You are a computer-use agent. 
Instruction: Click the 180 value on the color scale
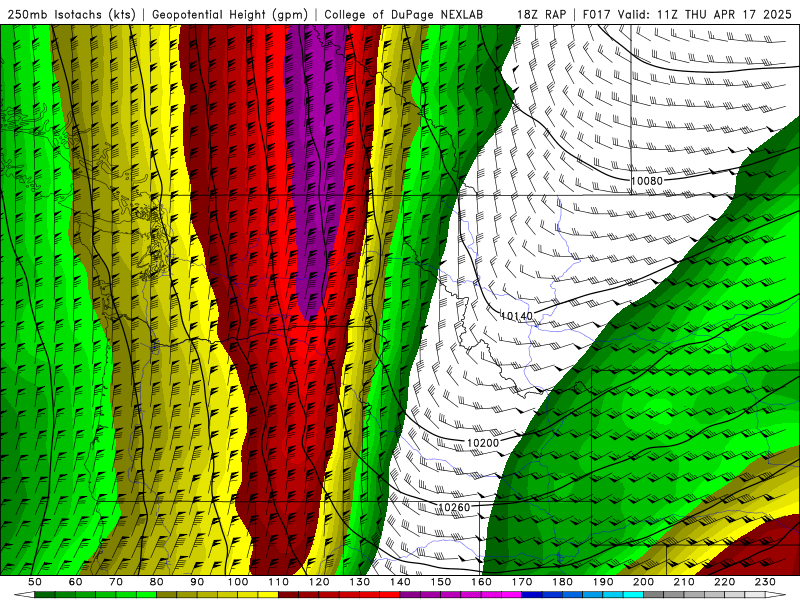coord(563,582)
